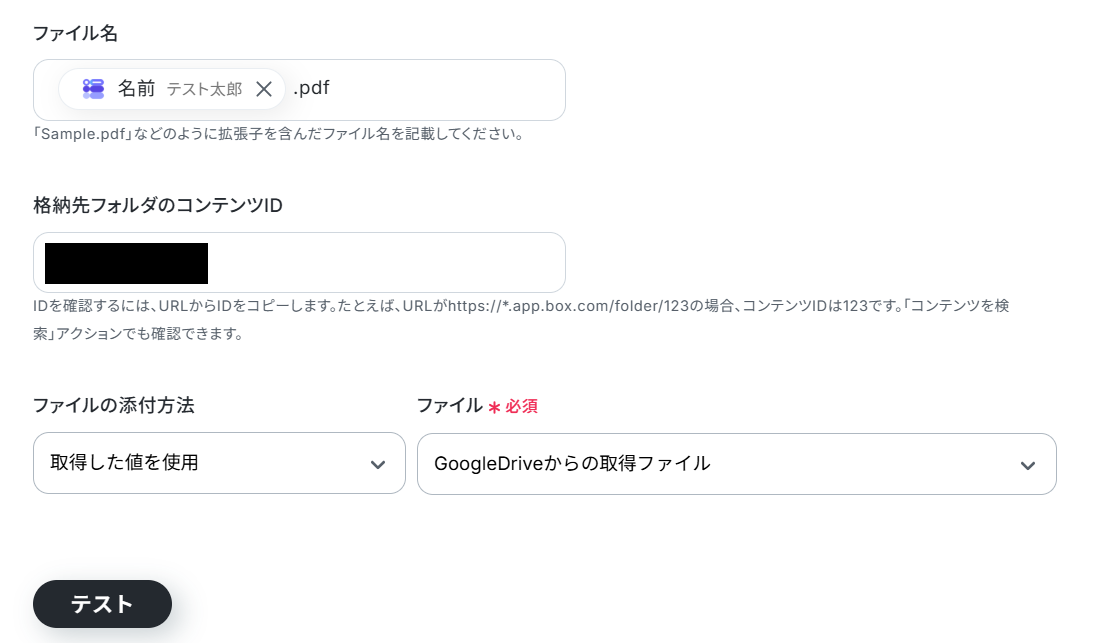1104x643 pixels.
Task: Click the 格納先フォルダのコンテンツID input field
Action: coord(299,263)
